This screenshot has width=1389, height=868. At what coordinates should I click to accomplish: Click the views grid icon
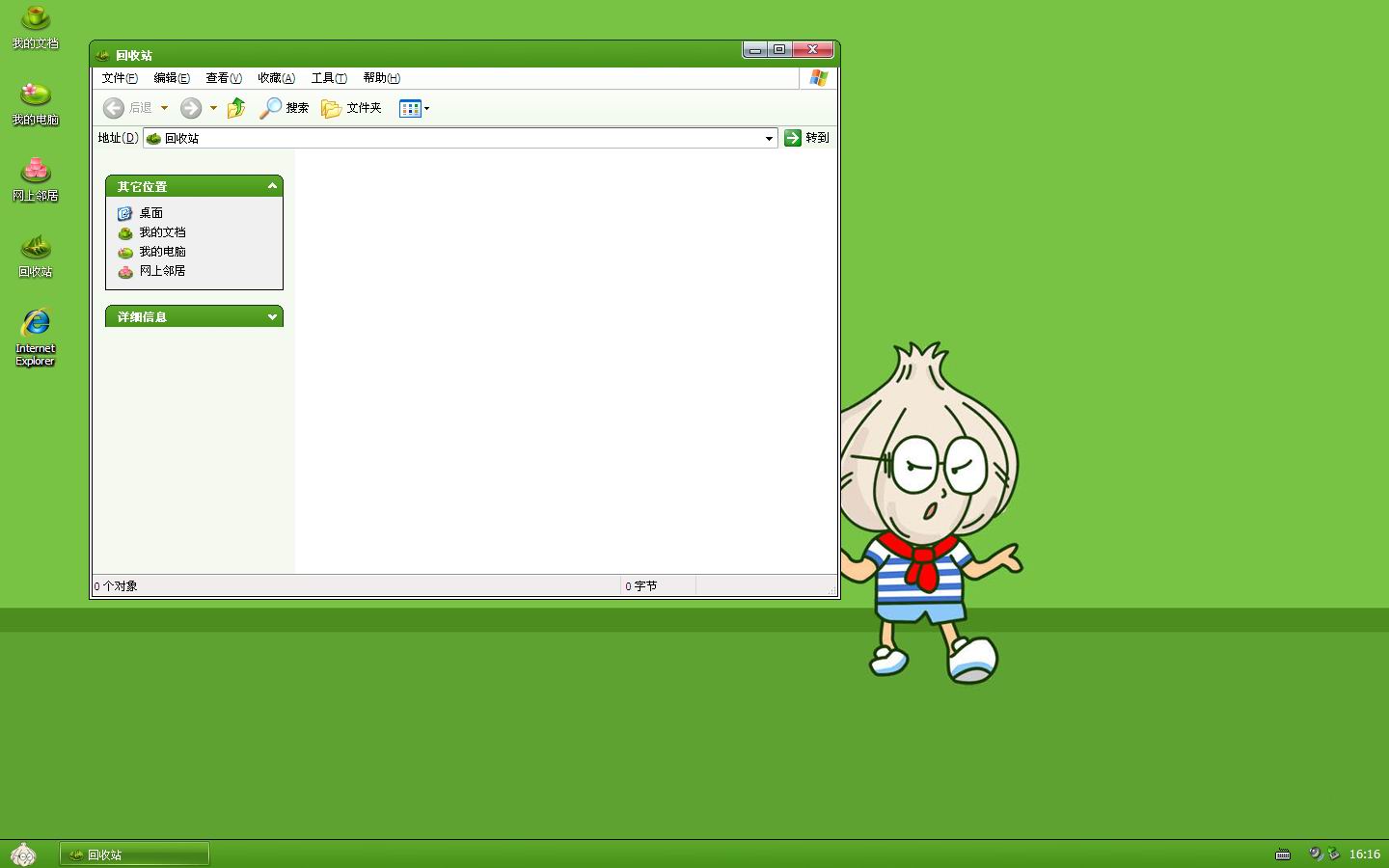pyautogui.click(x=410, y=108)
